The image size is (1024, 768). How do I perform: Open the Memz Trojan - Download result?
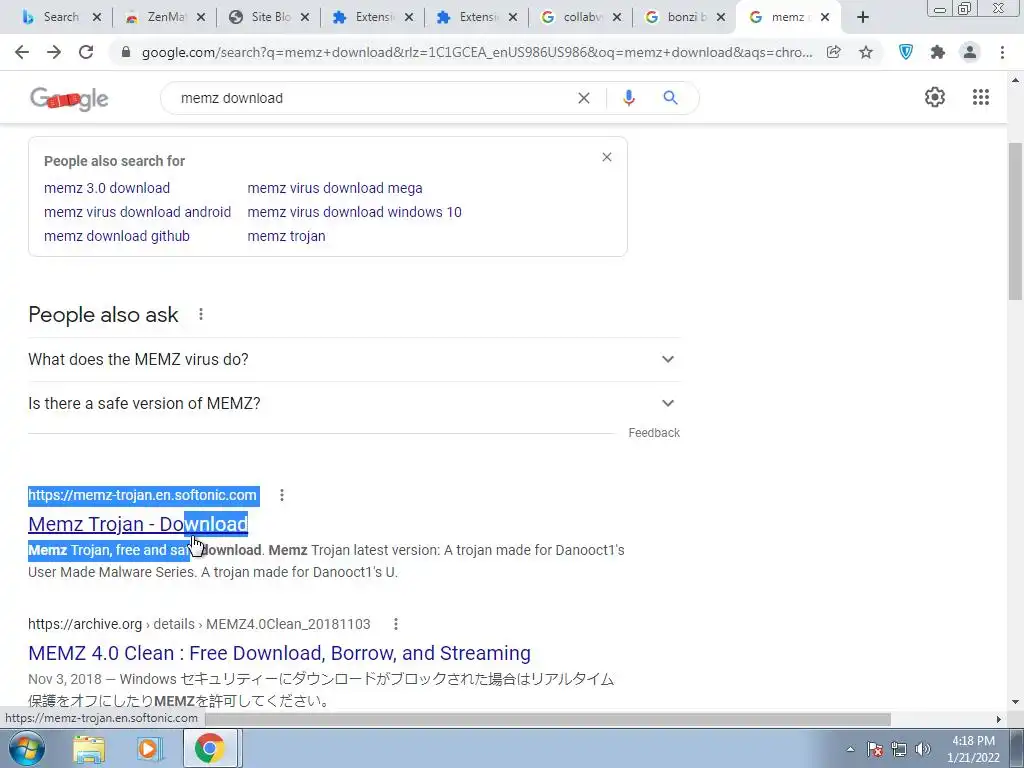(x=138, y=524)
